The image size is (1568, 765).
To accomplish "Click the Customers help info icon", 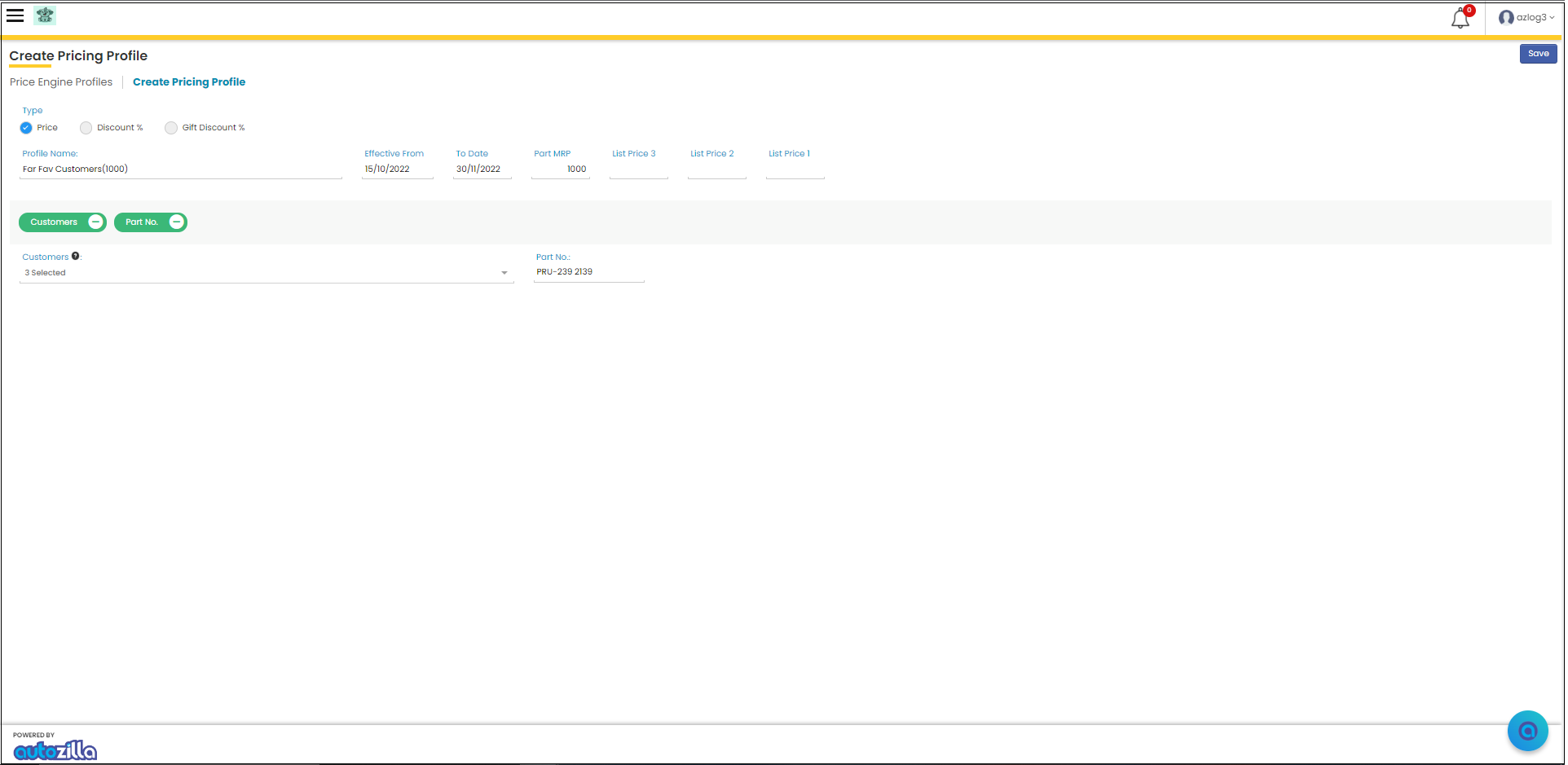I will coord(75,256).
